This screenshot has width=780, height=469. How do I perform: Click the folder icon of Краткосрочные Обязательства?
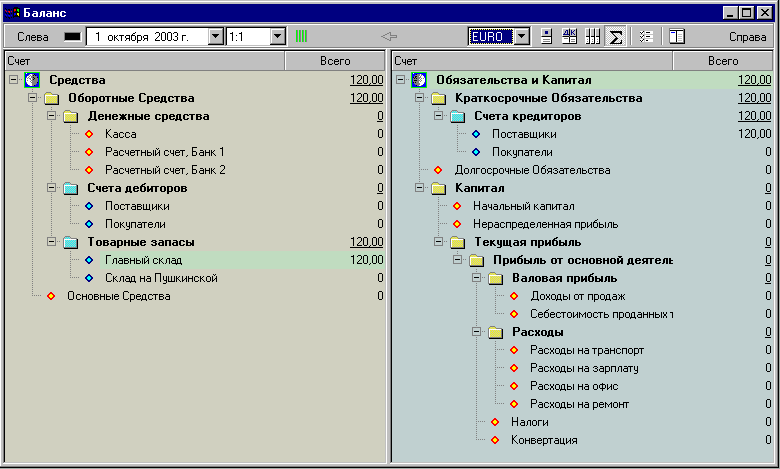point(438,98)
